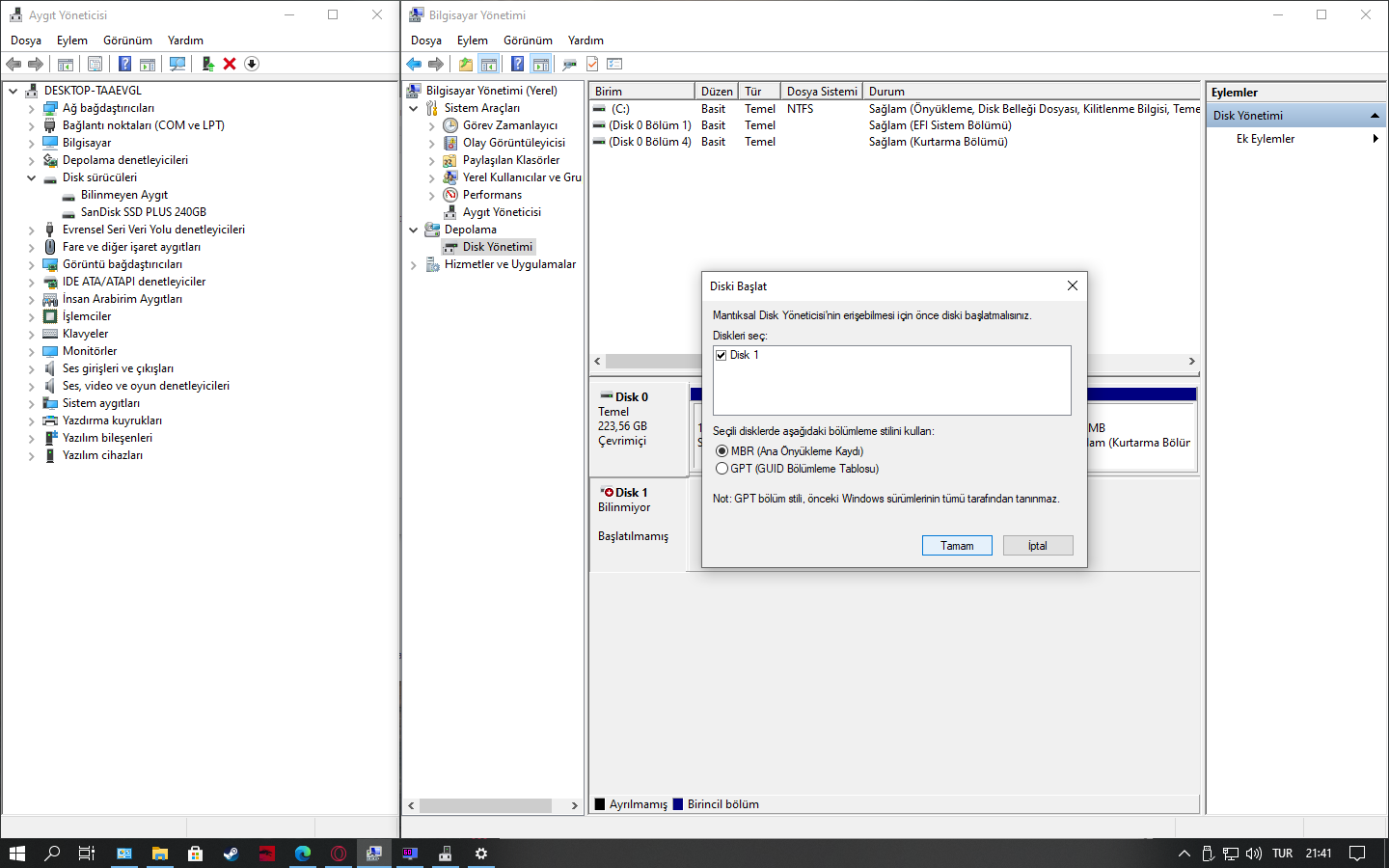Click Tamam button in Diski Başlat dialog

tap(957, 546)
